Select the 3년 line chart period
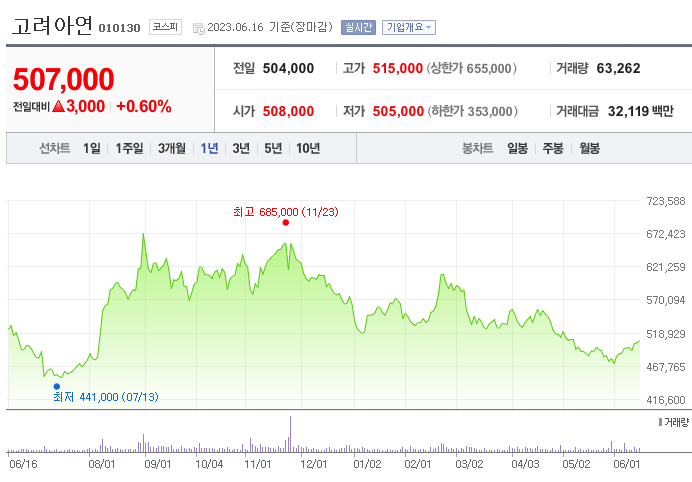The height and width of the screenshot is (482, 692). 241,148
